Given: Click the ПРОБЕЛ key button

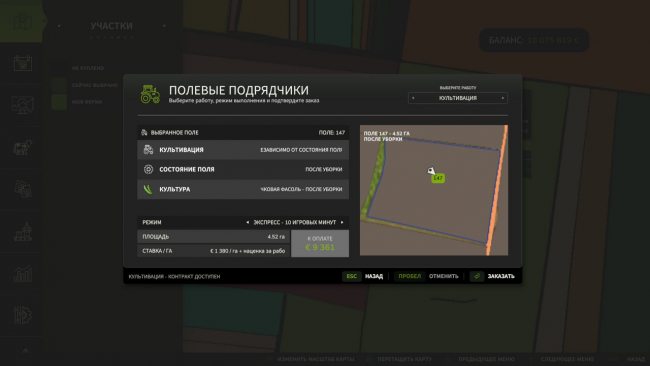Looking at the screenshot, I should [x=410, y=276].
